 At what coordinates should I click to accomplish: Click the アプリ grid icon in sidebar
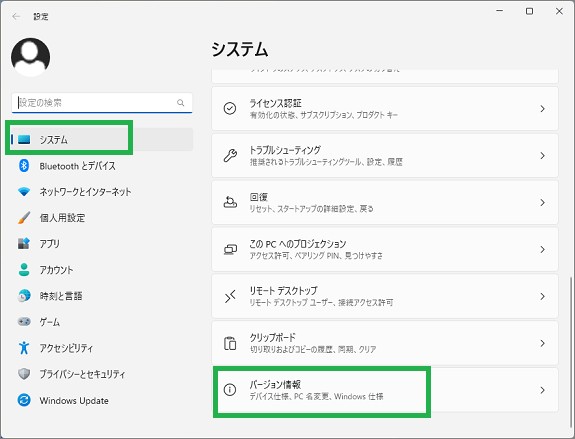(x=24, y=244)
